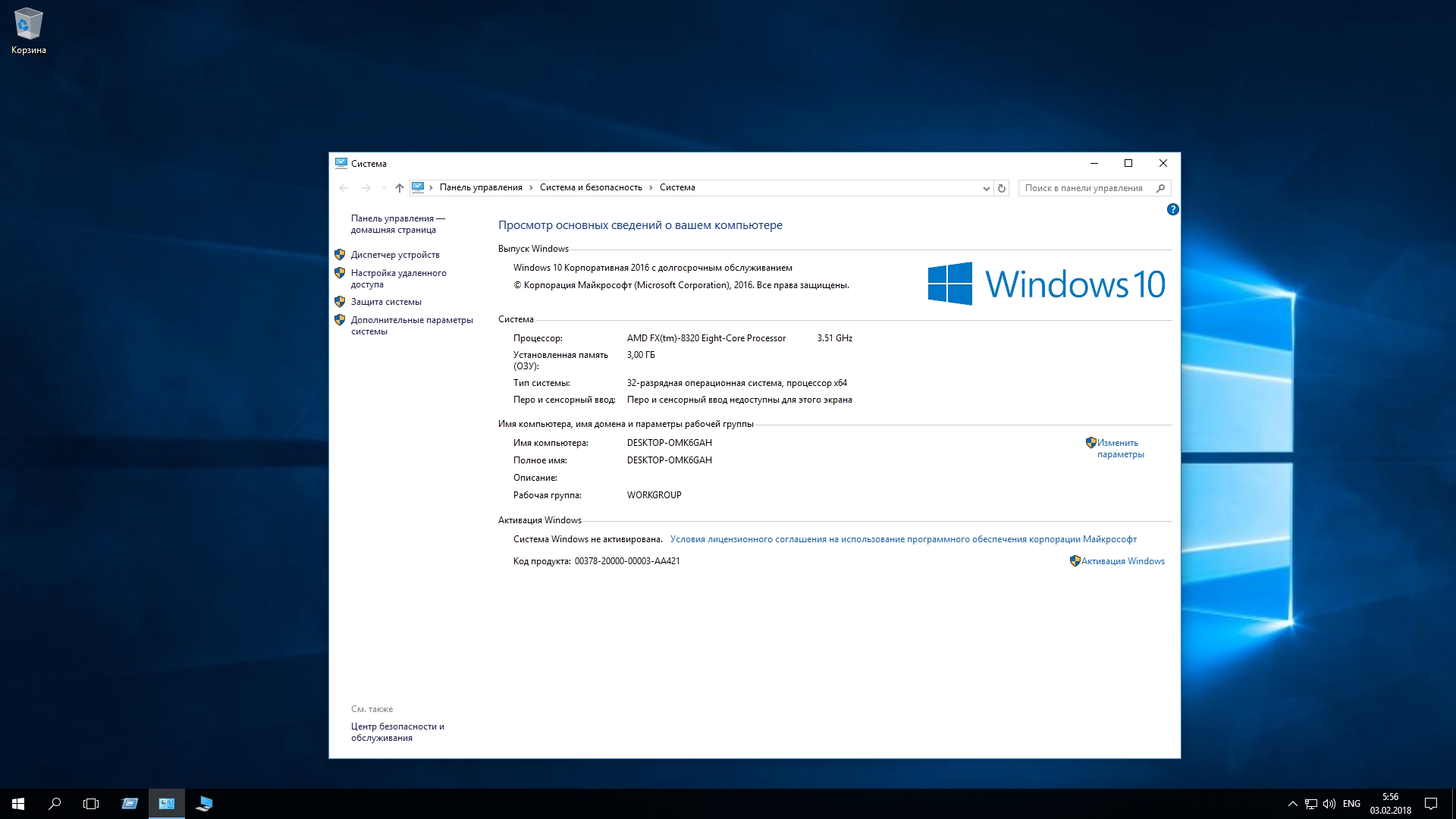
Task: Open taskbar search magnifier
Action: [55, 804]
